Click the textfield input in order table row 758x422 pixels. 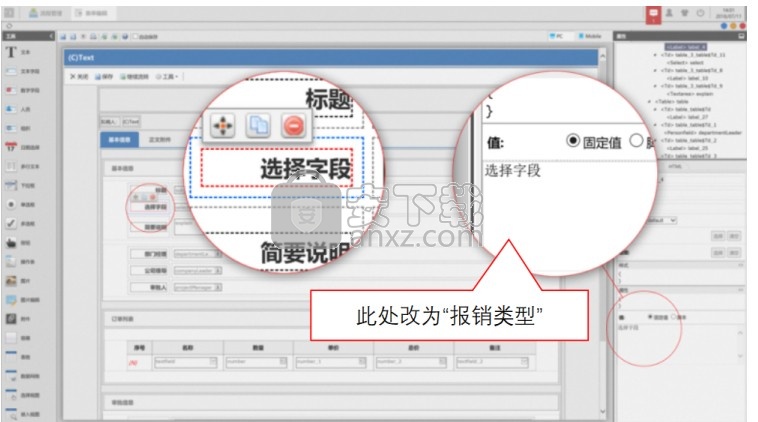[185, 362]
